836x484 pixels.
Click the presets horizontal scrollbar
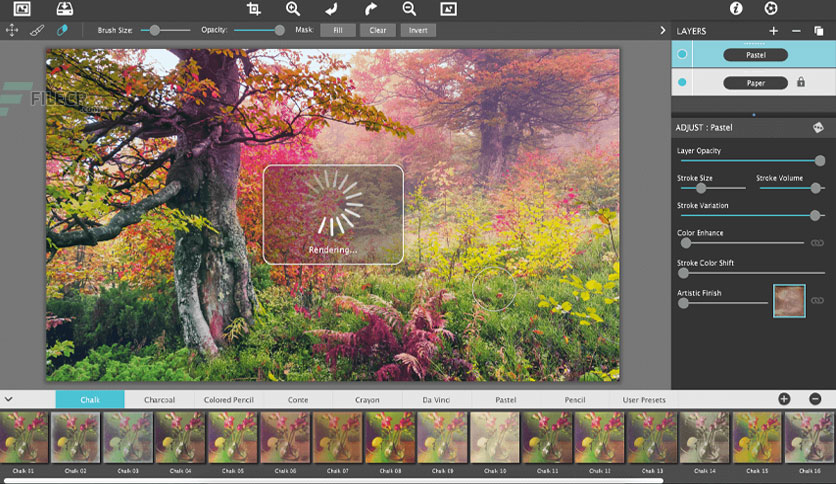pyautogui.click(x=333, y=481)
